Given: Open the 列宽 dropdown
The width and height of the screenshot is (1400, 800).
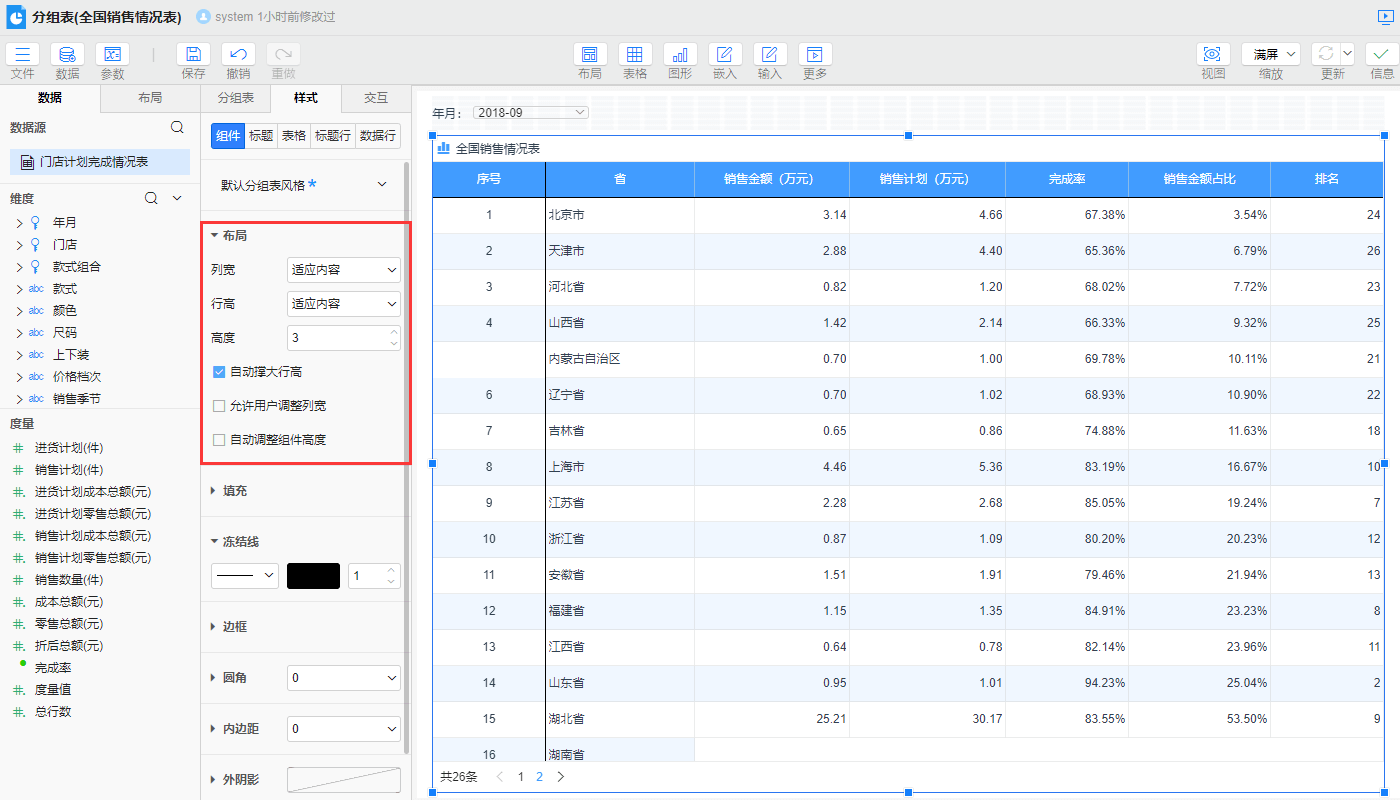Looking at the screenshot, I should pos(343,270).
